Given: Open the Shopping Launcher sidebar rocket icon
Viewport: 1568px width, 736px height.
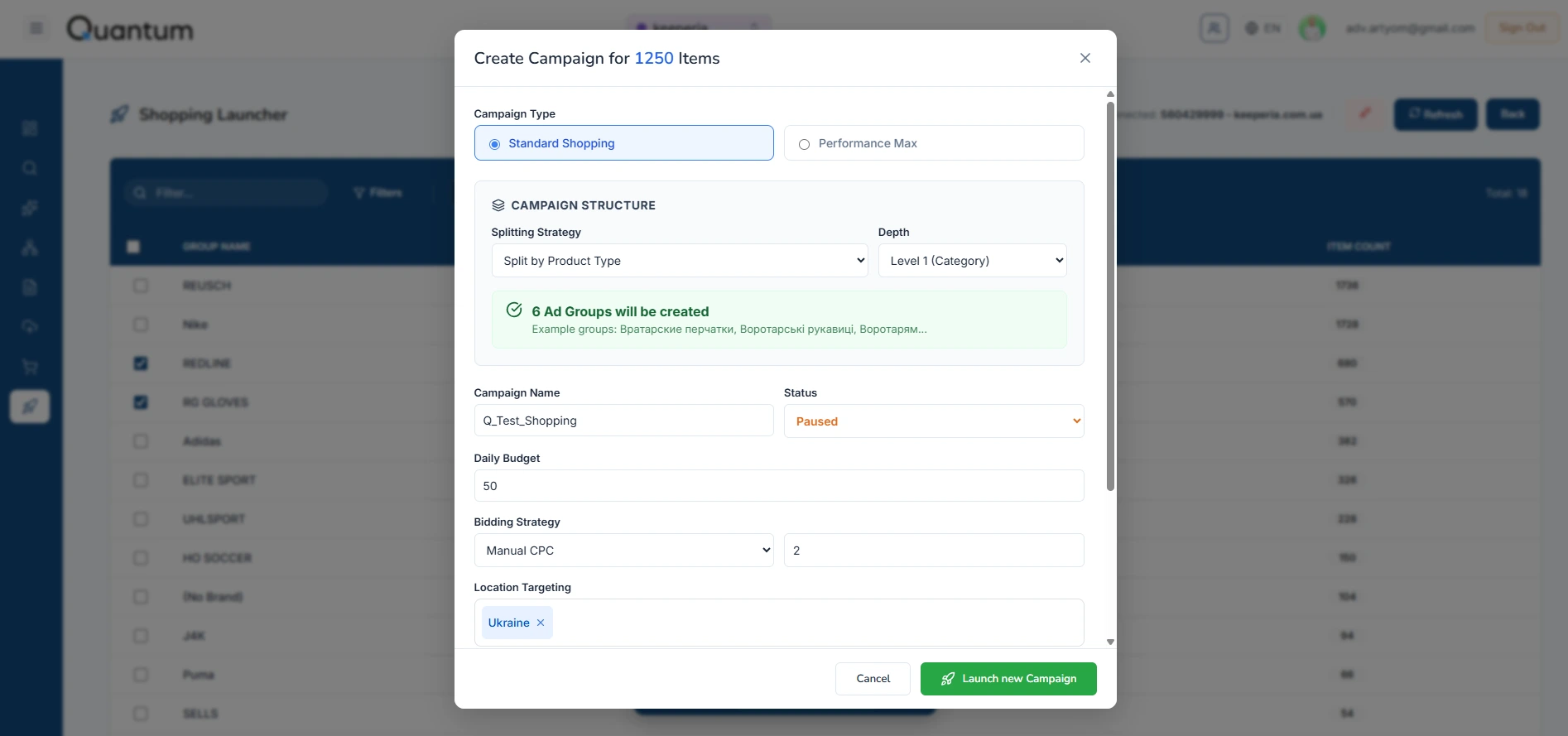Looking at the screenshot, I should (30, 406).
